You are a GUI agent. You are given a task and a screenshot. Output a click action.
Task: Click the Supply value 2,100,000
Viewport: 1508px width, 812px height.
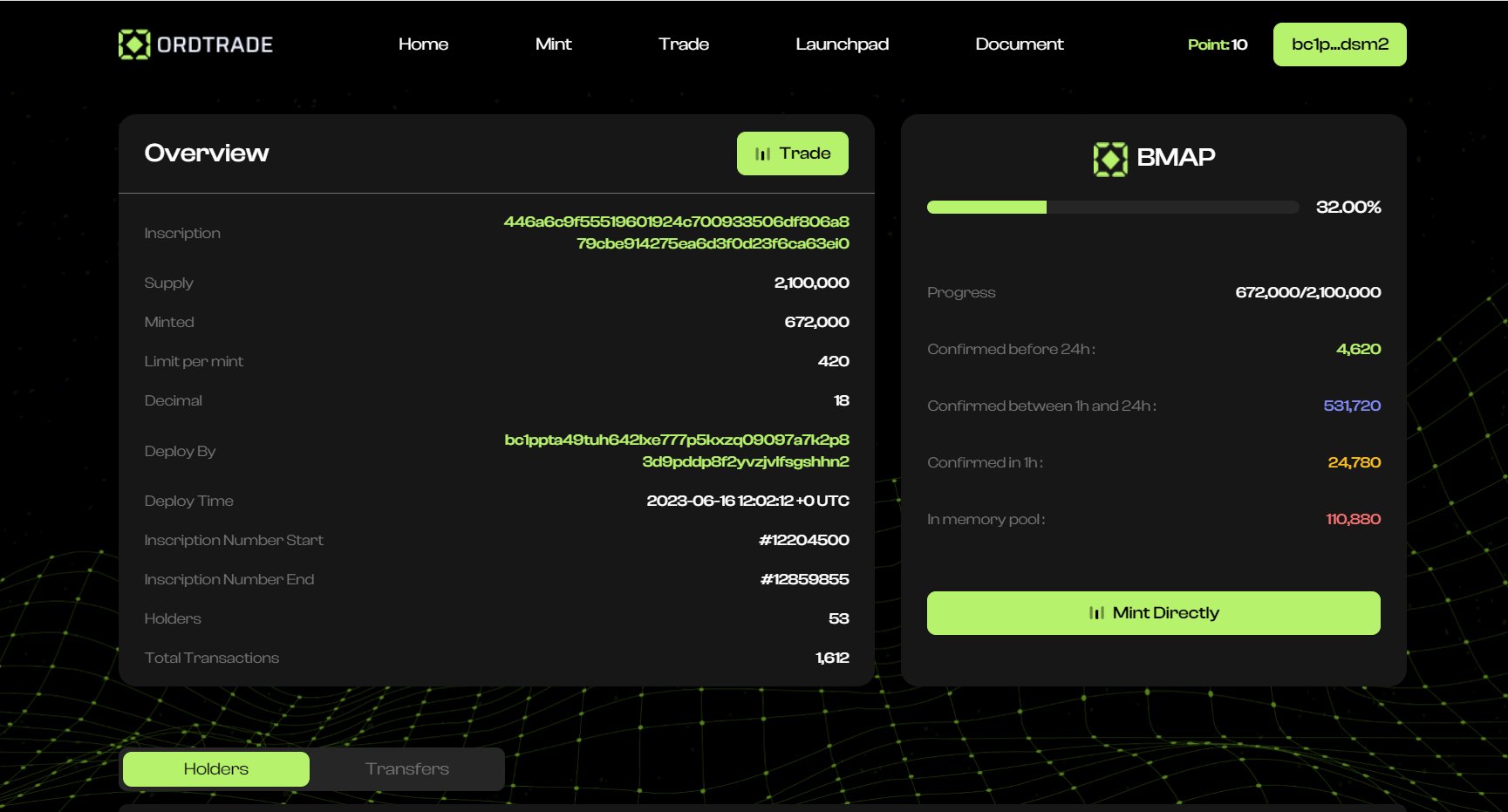click(x=811, y=283)
